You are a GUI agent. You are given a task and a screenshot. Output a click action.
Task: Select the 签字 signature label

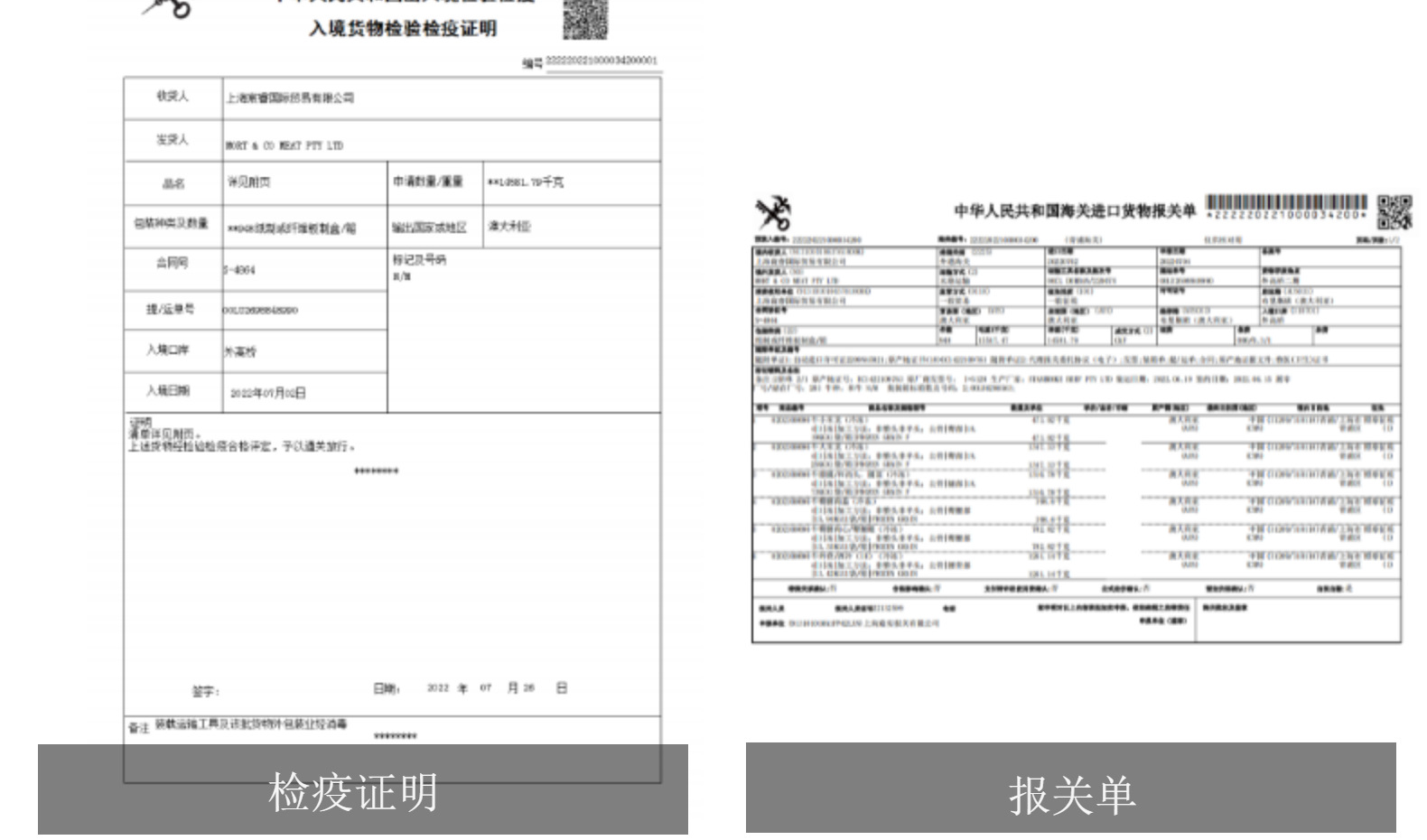coord(205,692)
